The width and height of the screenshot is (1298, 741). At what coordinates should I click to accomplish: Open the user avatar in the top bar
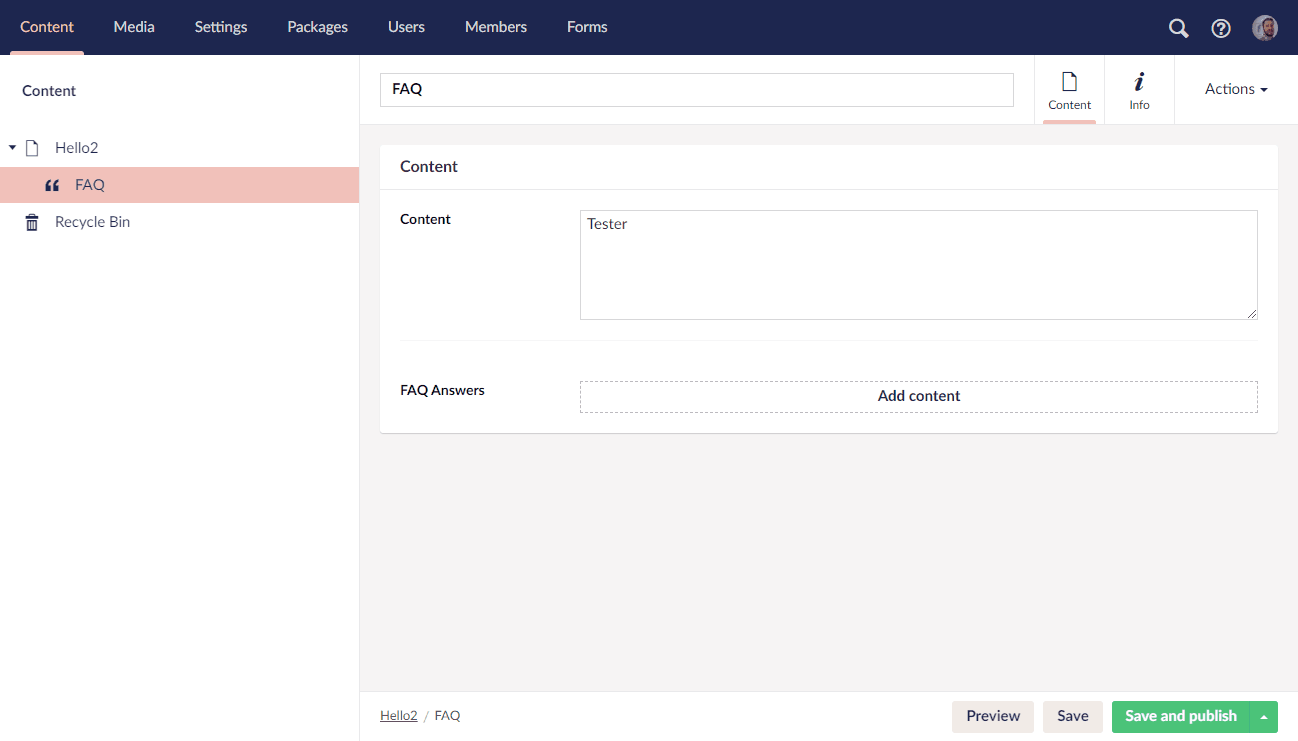pyautogui.click(x=1264, y=27)
